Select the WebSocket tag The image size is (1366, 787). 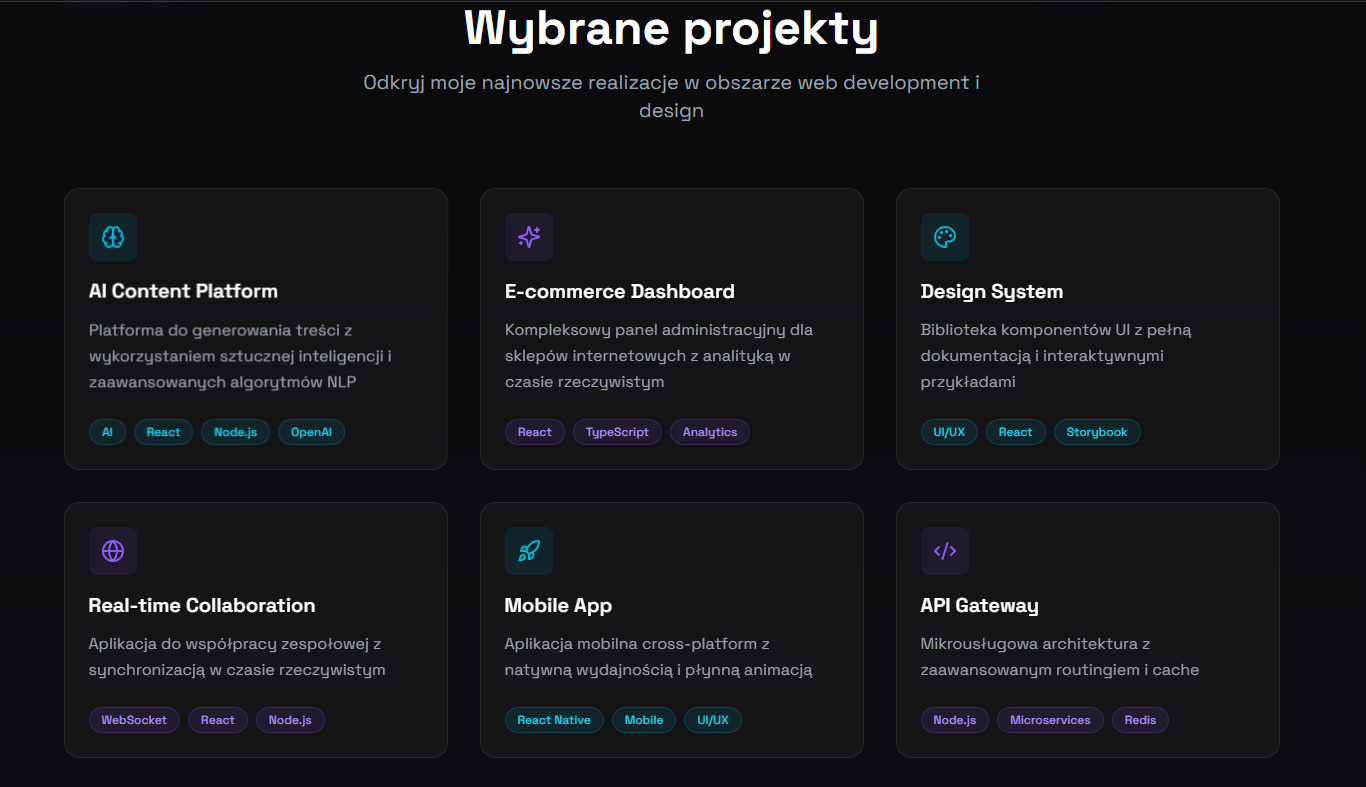click(134, 720)
